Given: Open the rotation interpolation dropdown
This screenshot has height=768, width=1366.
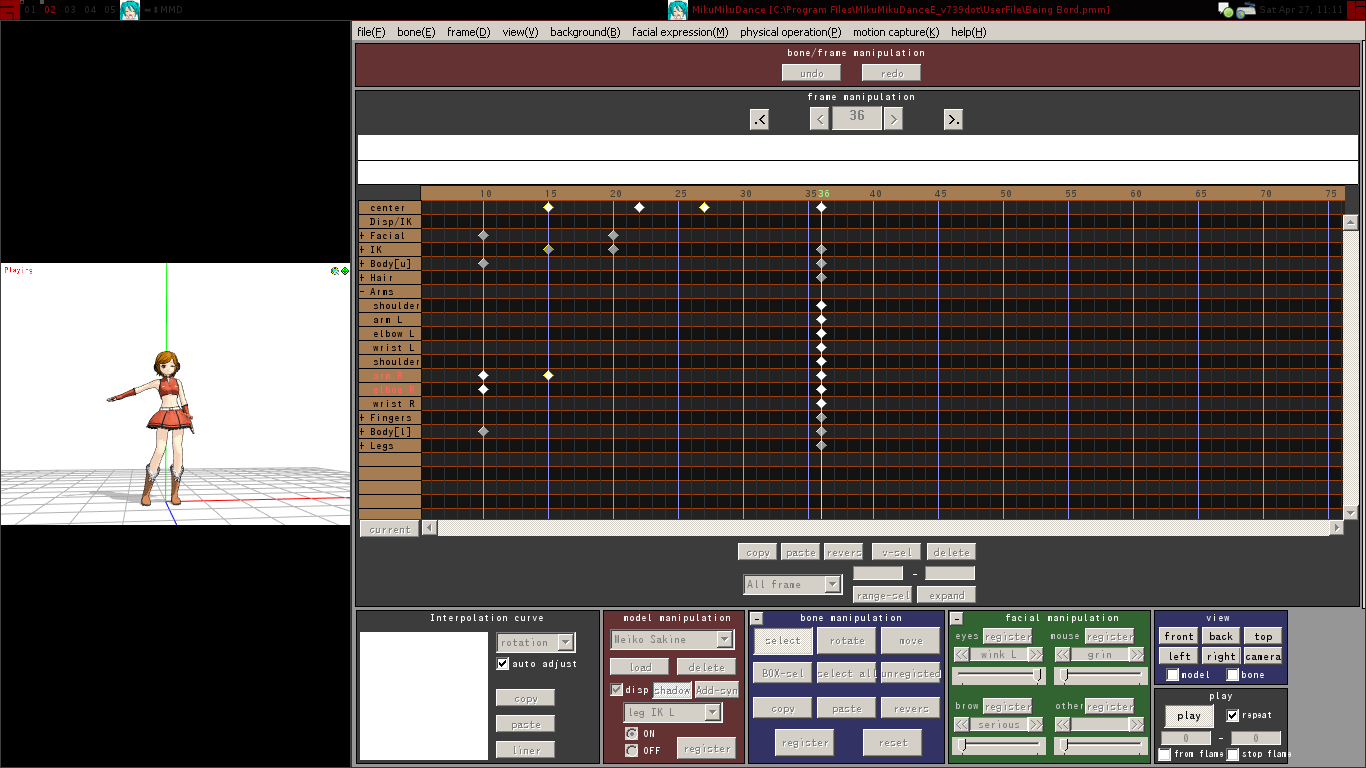Looking at the screenshot, I should click(566, 642).
